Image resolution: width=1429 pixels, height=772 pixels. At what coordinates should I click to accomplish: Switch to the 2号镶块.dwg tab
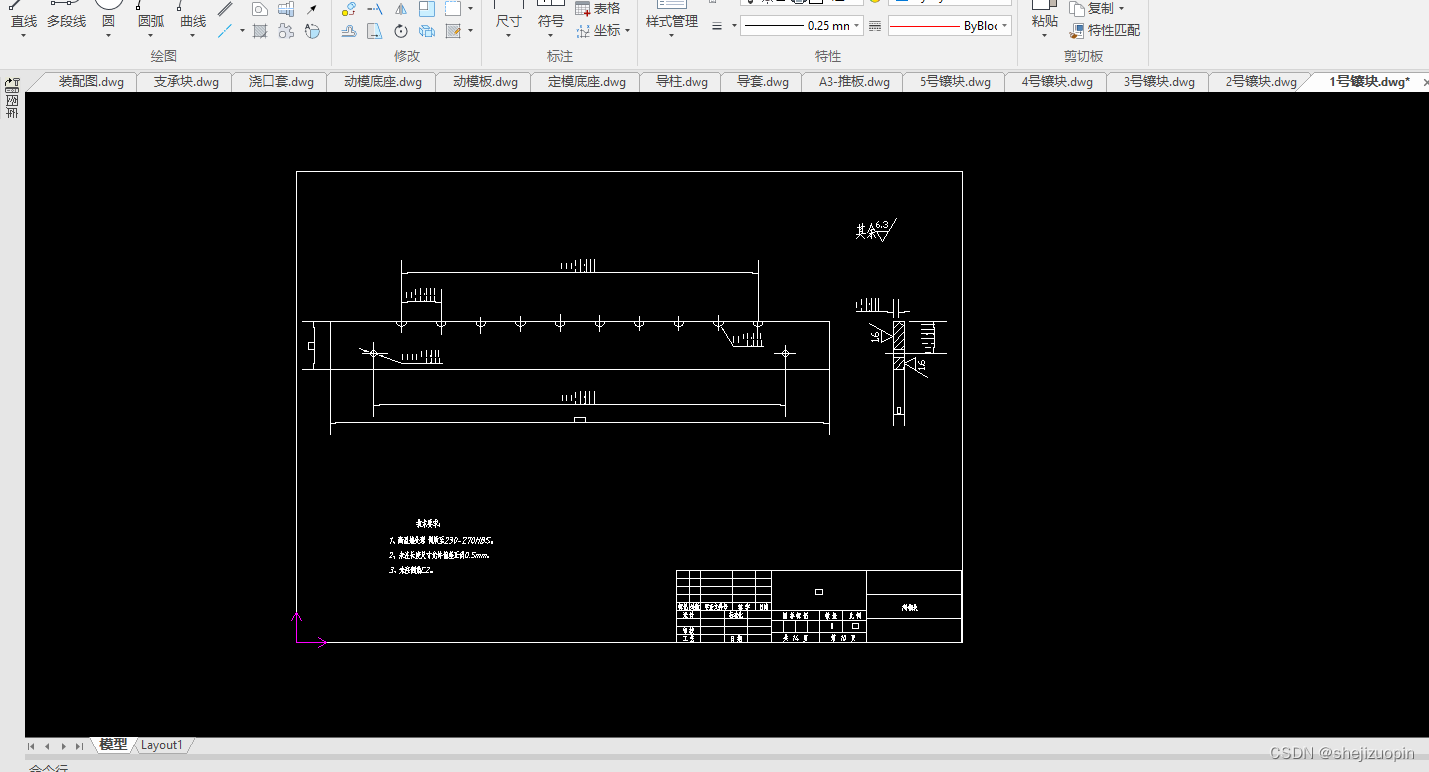click(1261, 82)
